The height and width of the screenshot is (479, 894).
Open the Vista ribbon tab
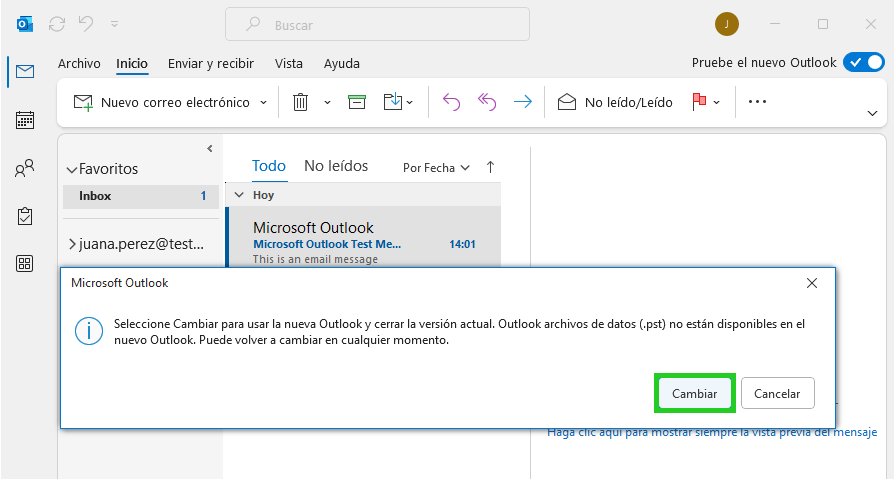click(288, 64)
